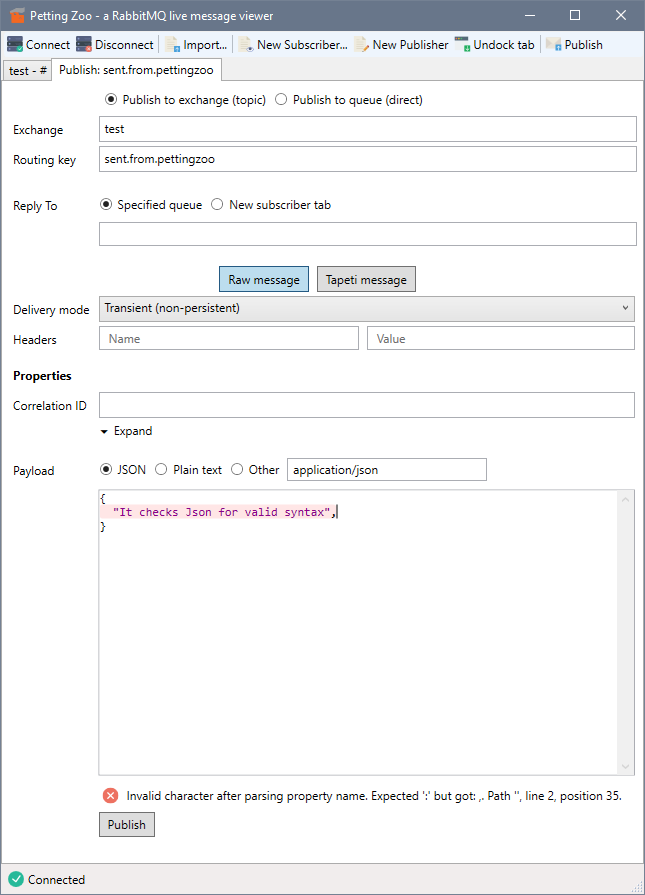The image size is (645, 895).
Task: Select Publish to exchange (topic) option
Action: [x=186, y=100]
